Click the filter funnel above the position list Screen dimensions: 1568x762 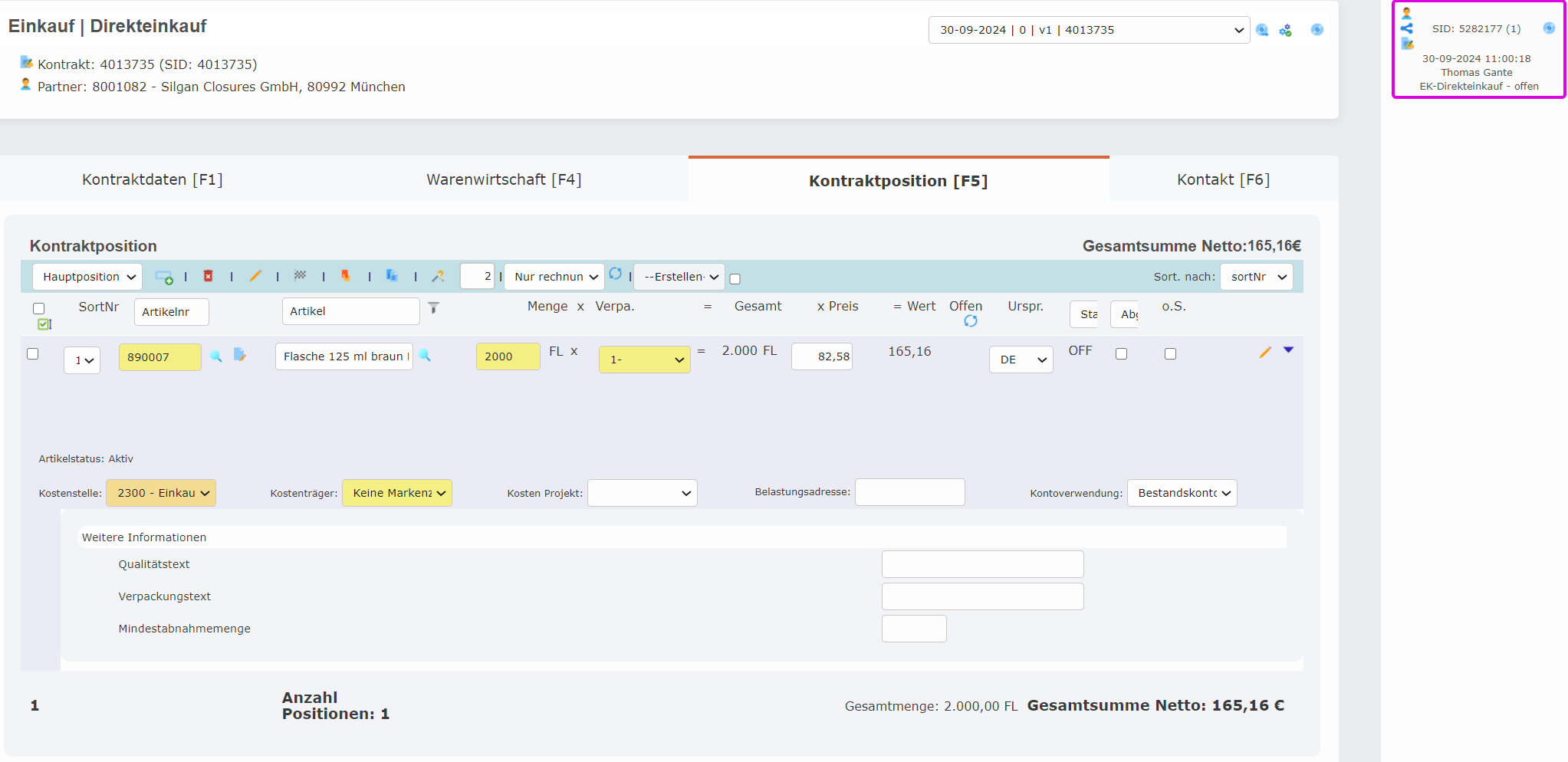tap(434, 308)
